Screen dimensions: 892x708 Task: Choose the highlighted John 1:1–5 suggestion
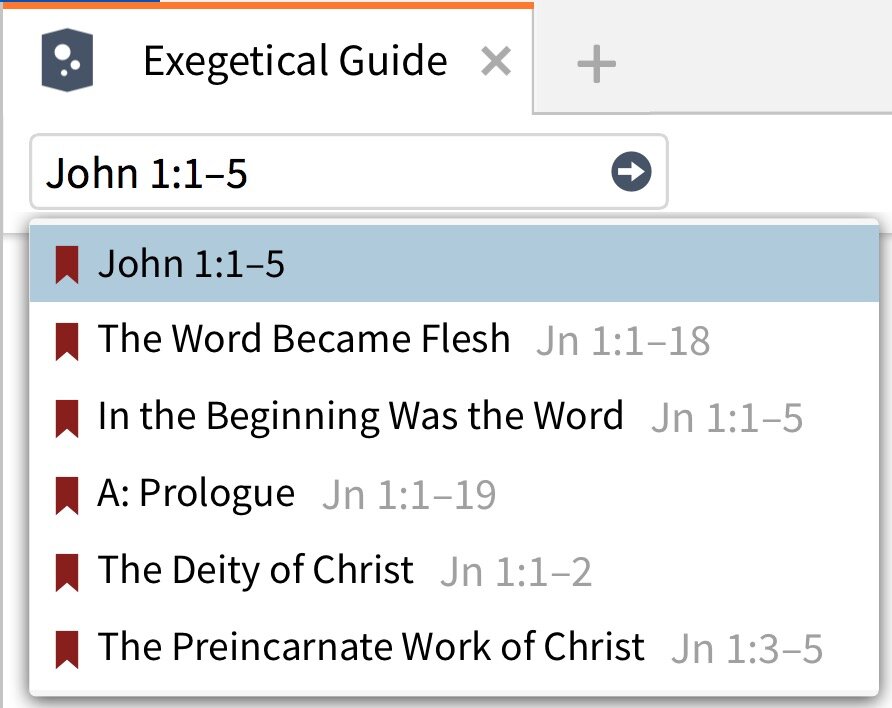191,264
